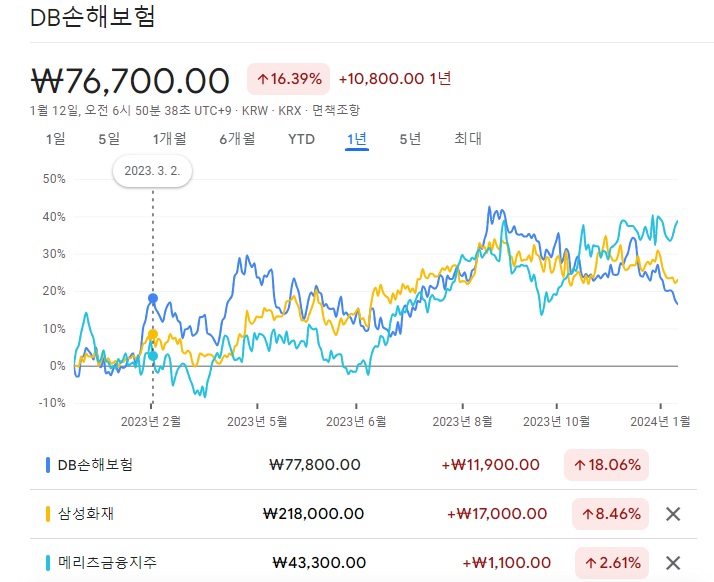Select the 1일 time range tab
This screenshot has width=714, height=582.
pyautogui.click(x=56, y=139)
